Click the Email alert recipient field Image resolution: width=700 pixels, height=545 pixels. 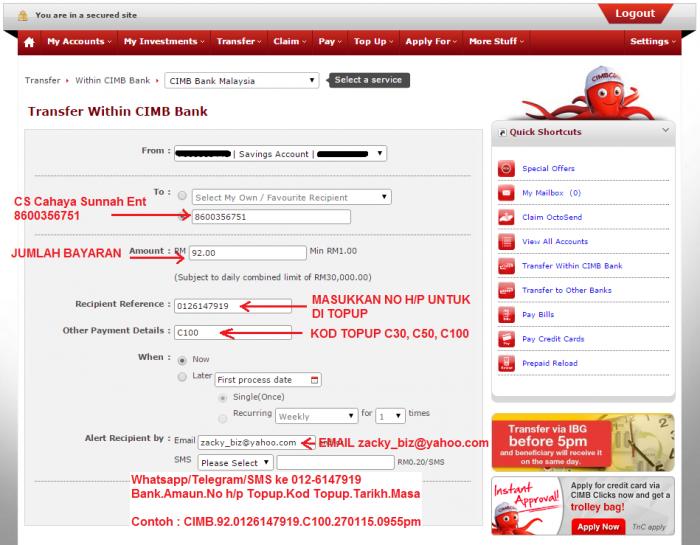click(x=256, y=442)
